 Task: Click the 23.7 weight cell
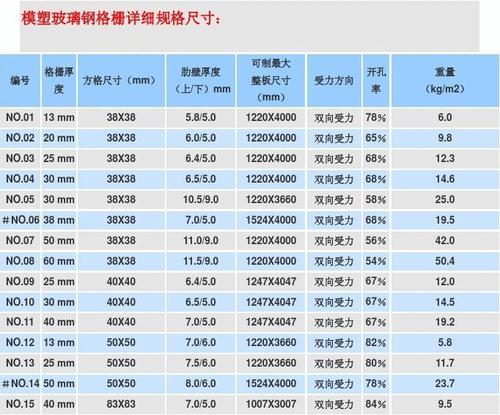click(445, 383)
